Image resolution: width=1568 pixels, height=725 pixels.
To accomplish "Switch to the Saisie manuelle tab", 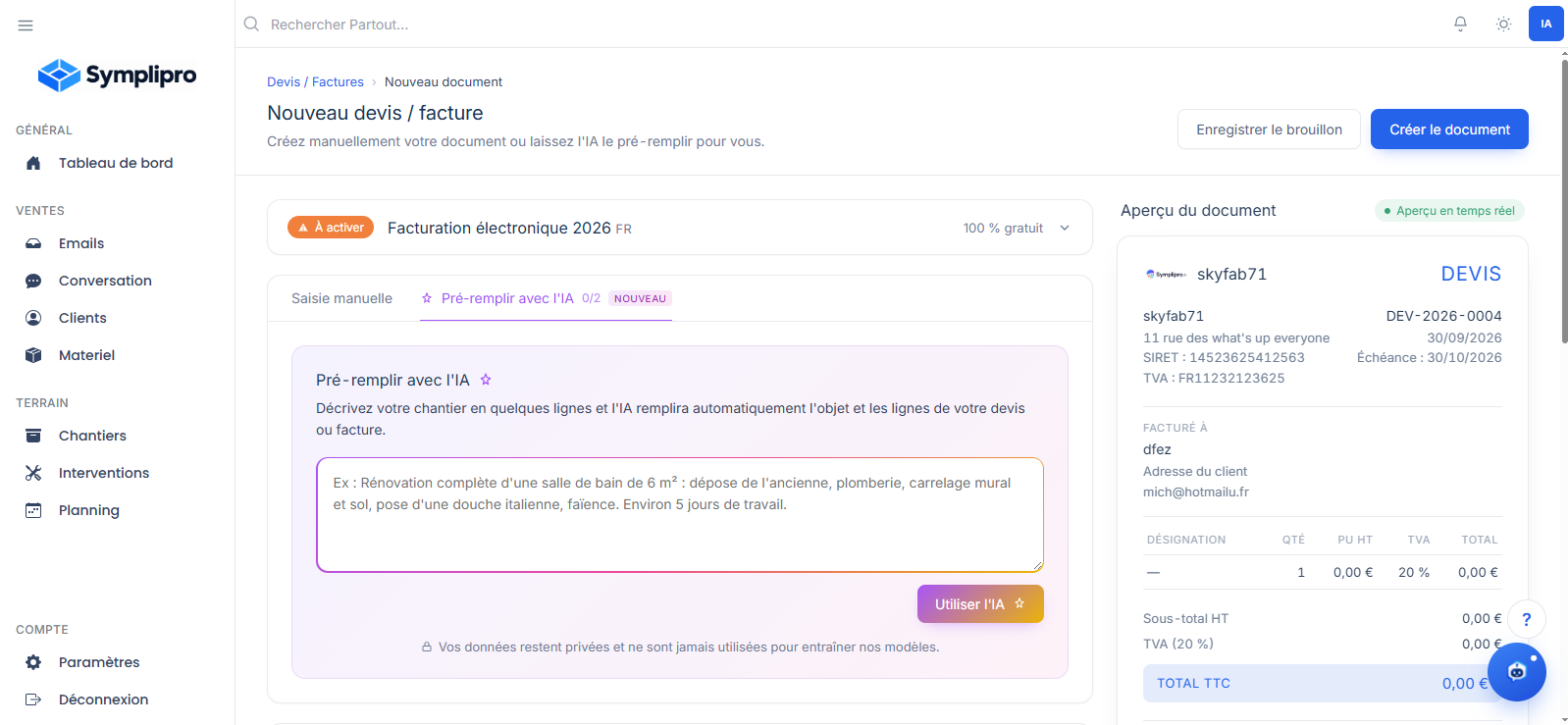I will tap(341, 298).
